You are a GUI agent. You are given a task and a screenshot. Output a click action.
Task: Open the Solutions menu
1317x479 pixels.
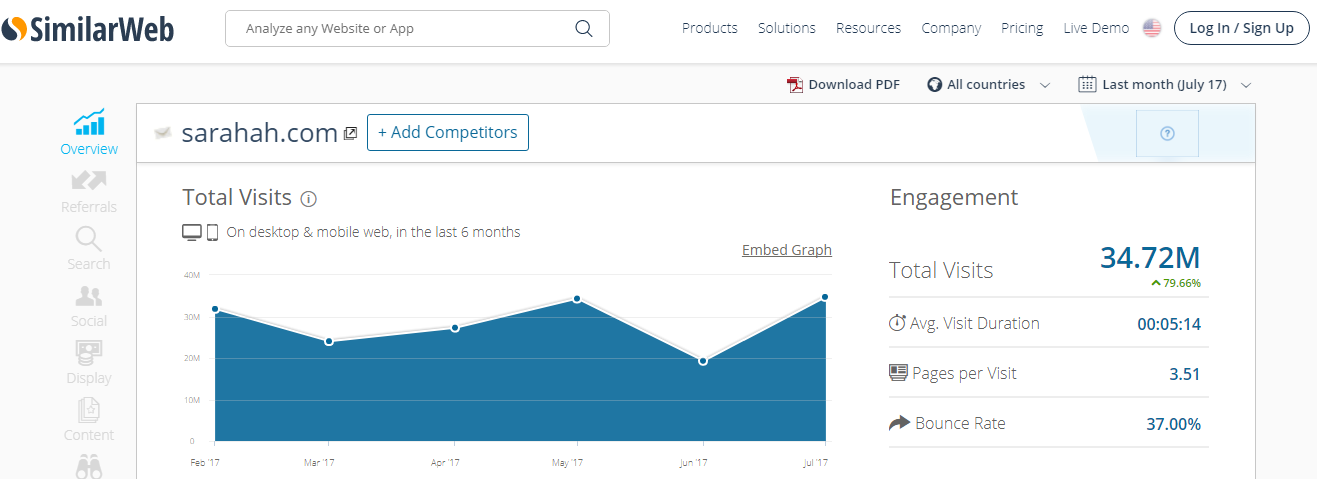click(x=786, y=28)
